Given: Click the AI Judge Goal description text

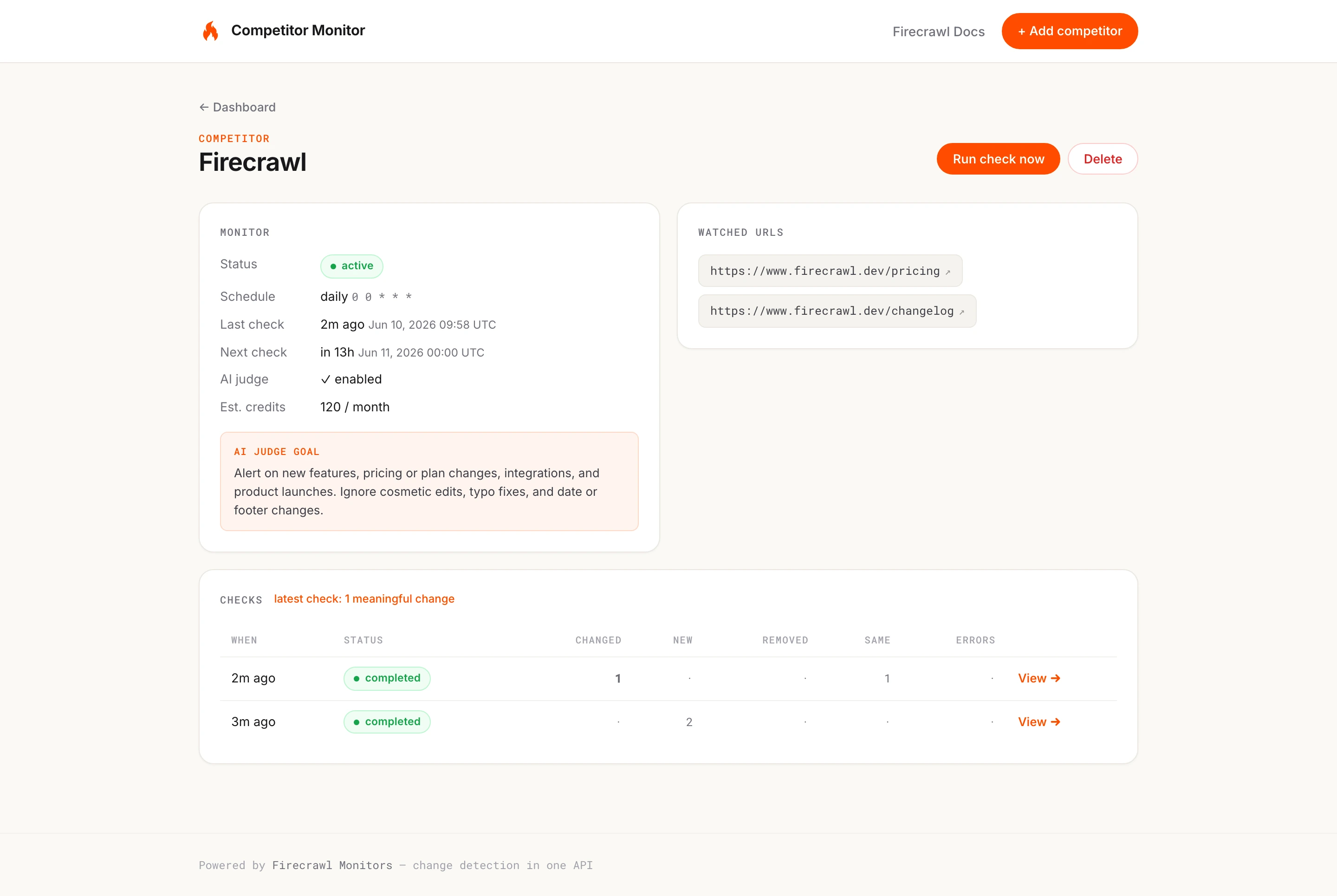Looking at the screenshot, I should [416, 492].
